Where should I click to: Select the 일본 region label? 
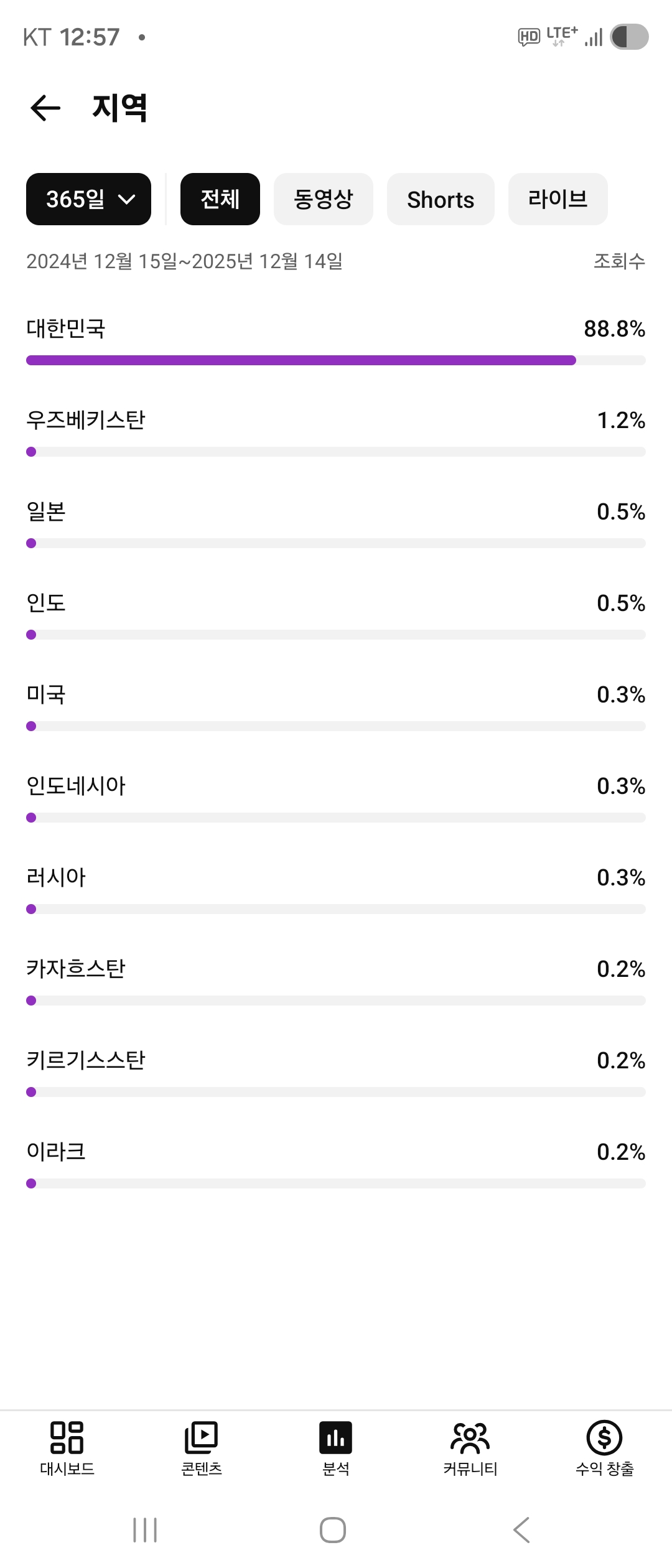pos(46,511)
